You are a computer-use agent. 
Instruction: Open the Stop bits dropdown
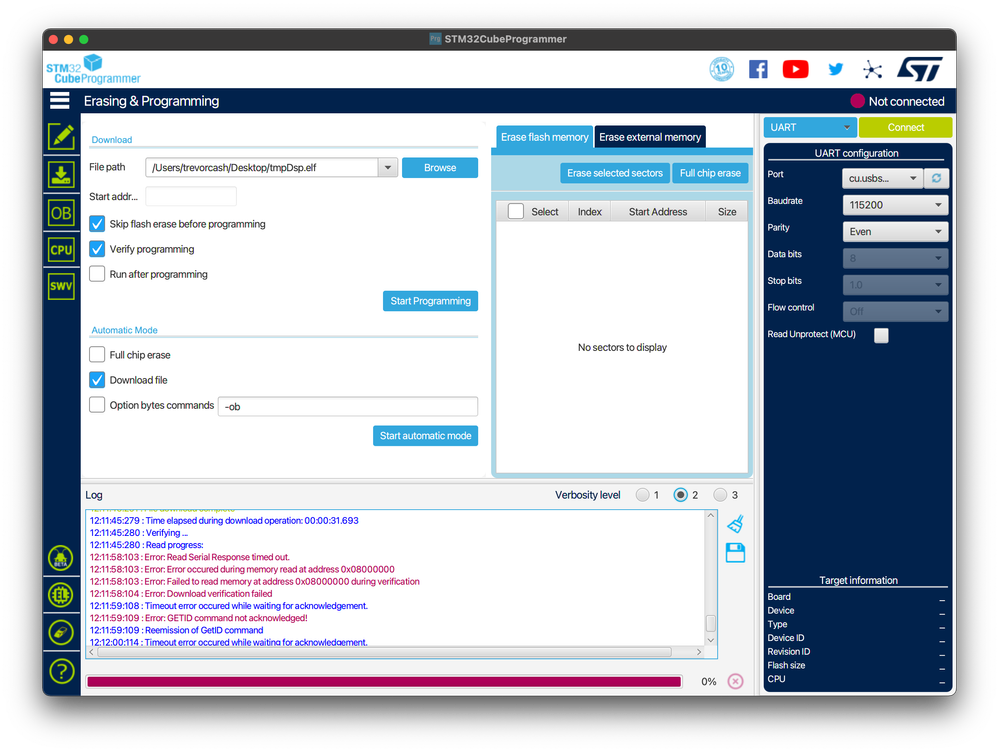click(895, 285)
